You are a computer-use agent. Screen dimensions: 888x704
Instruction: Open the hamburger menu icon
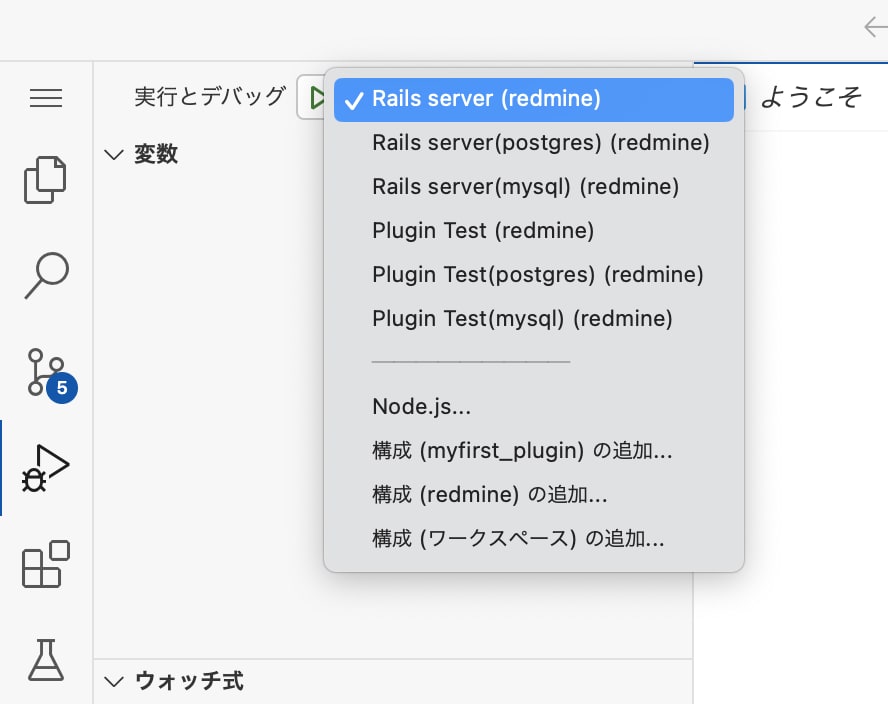pos(45,97)
